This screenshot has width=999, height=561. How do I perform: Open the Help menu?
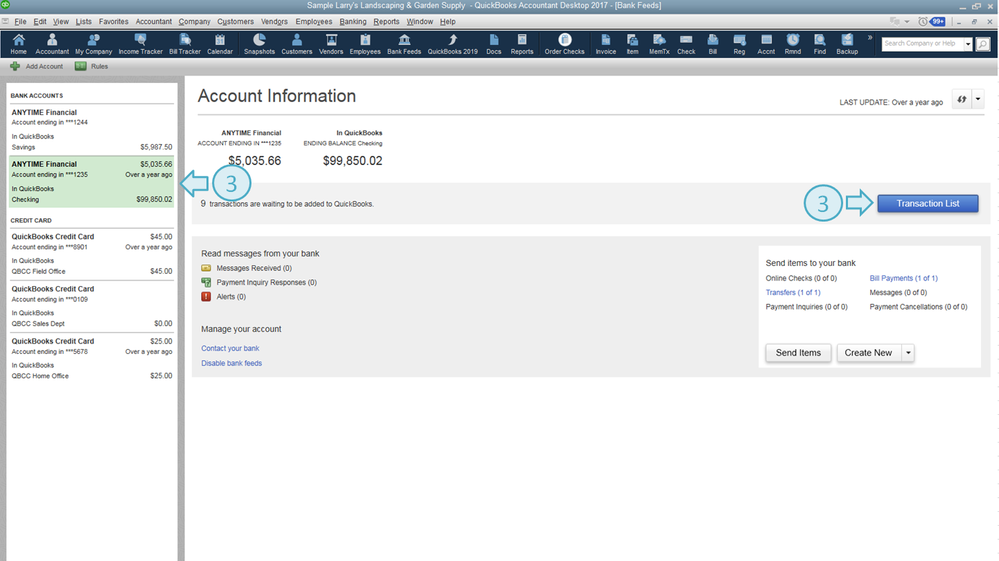(448, 22)
